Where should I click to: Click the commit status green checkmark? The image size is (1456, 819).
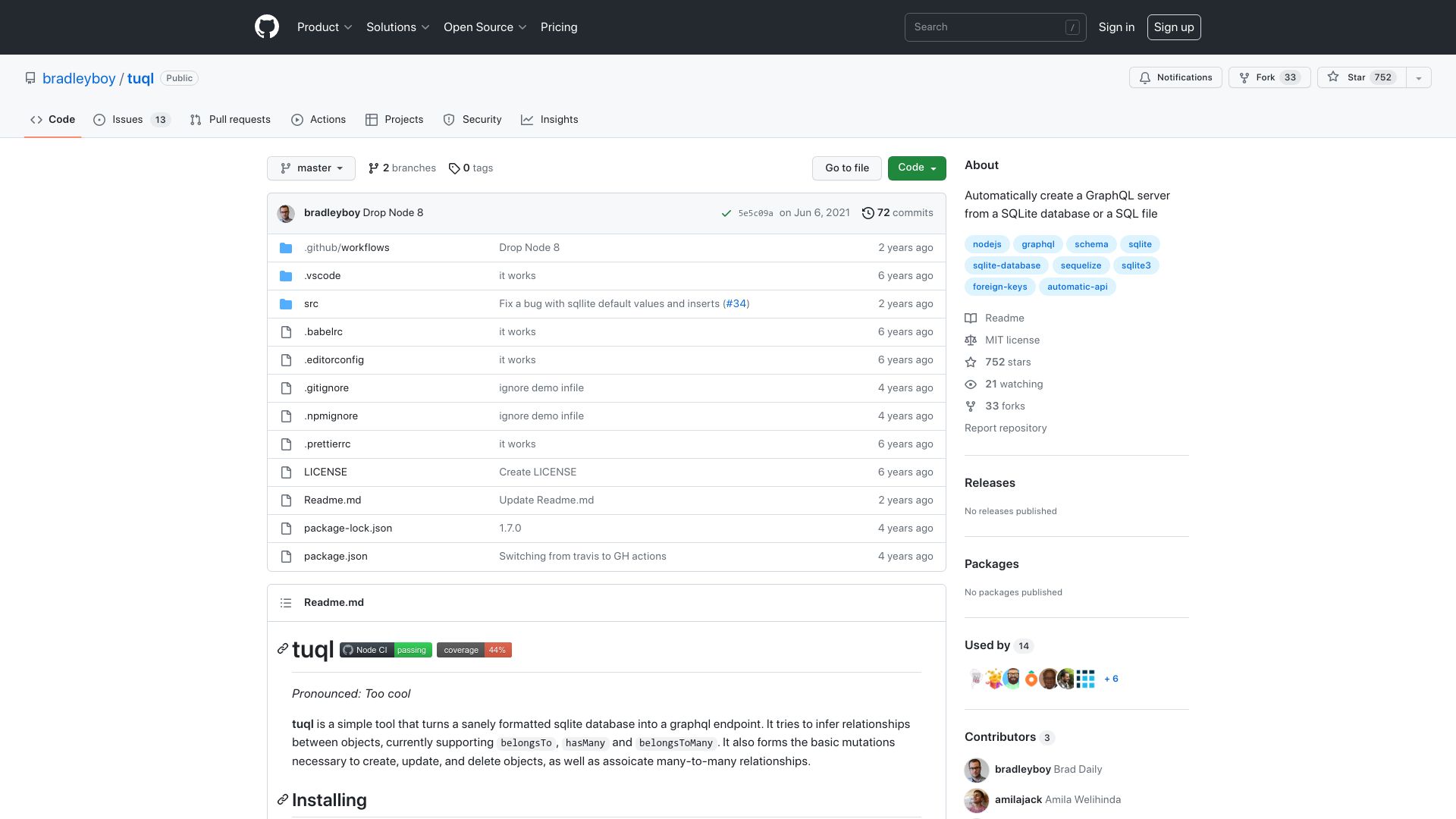[726, 213]
